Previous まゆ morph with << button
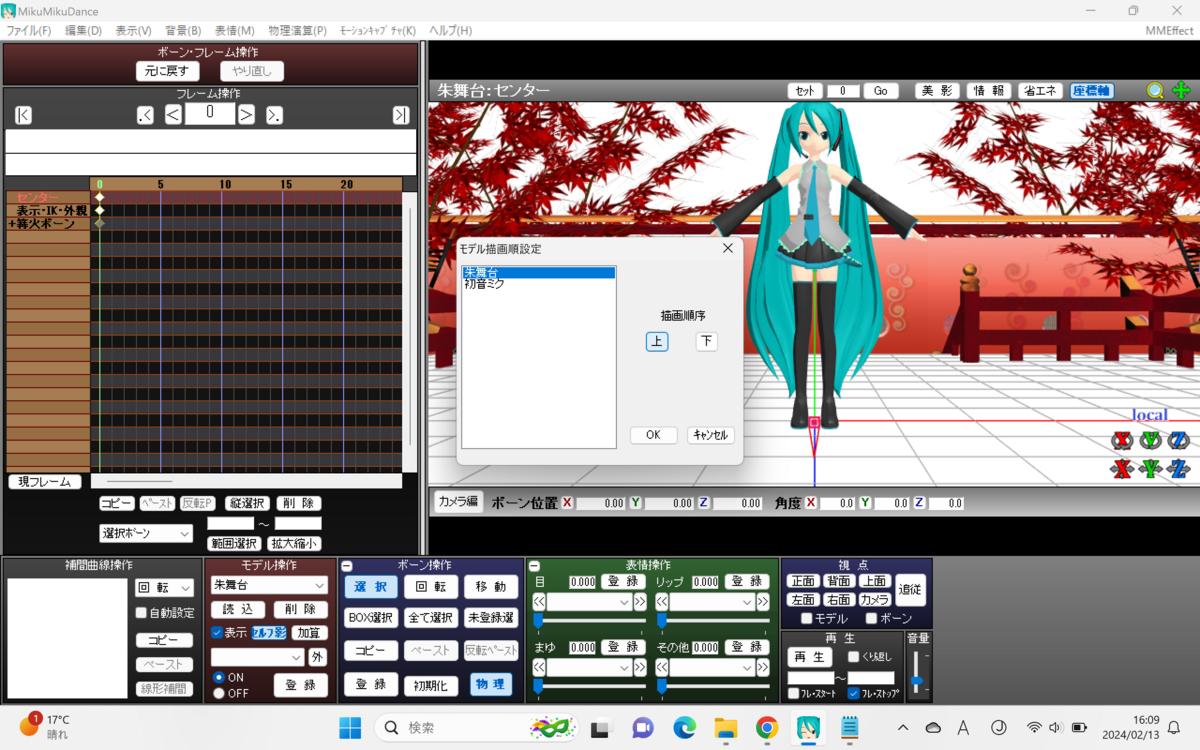 [539, 667]
